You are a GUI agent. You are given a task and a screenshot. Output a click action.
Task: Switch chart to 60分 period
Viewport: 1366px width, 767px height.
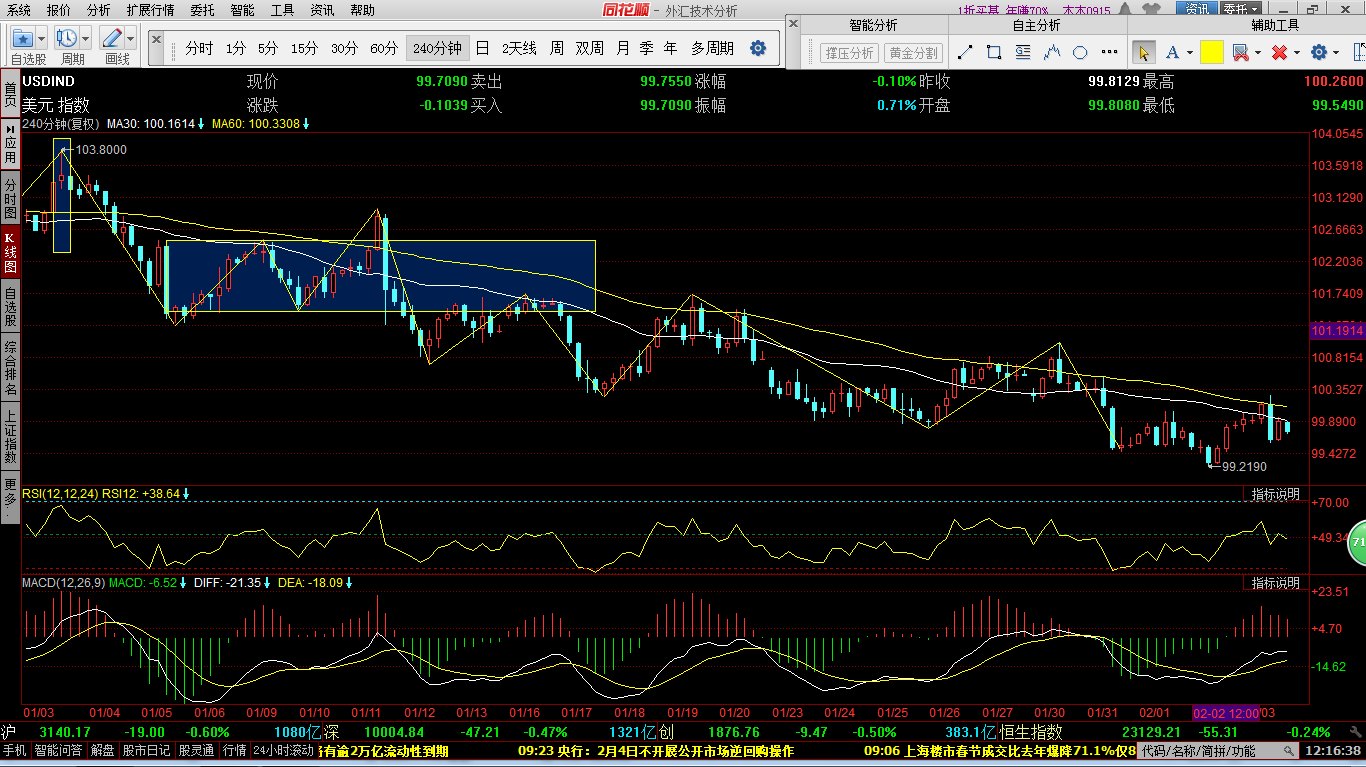tap(384, 48)
